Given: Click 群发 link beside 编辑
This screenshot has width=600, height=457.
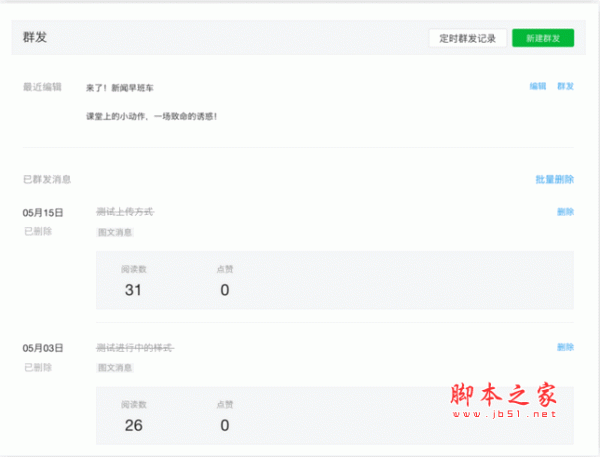Looking at the screenshot, I should 566,86.
